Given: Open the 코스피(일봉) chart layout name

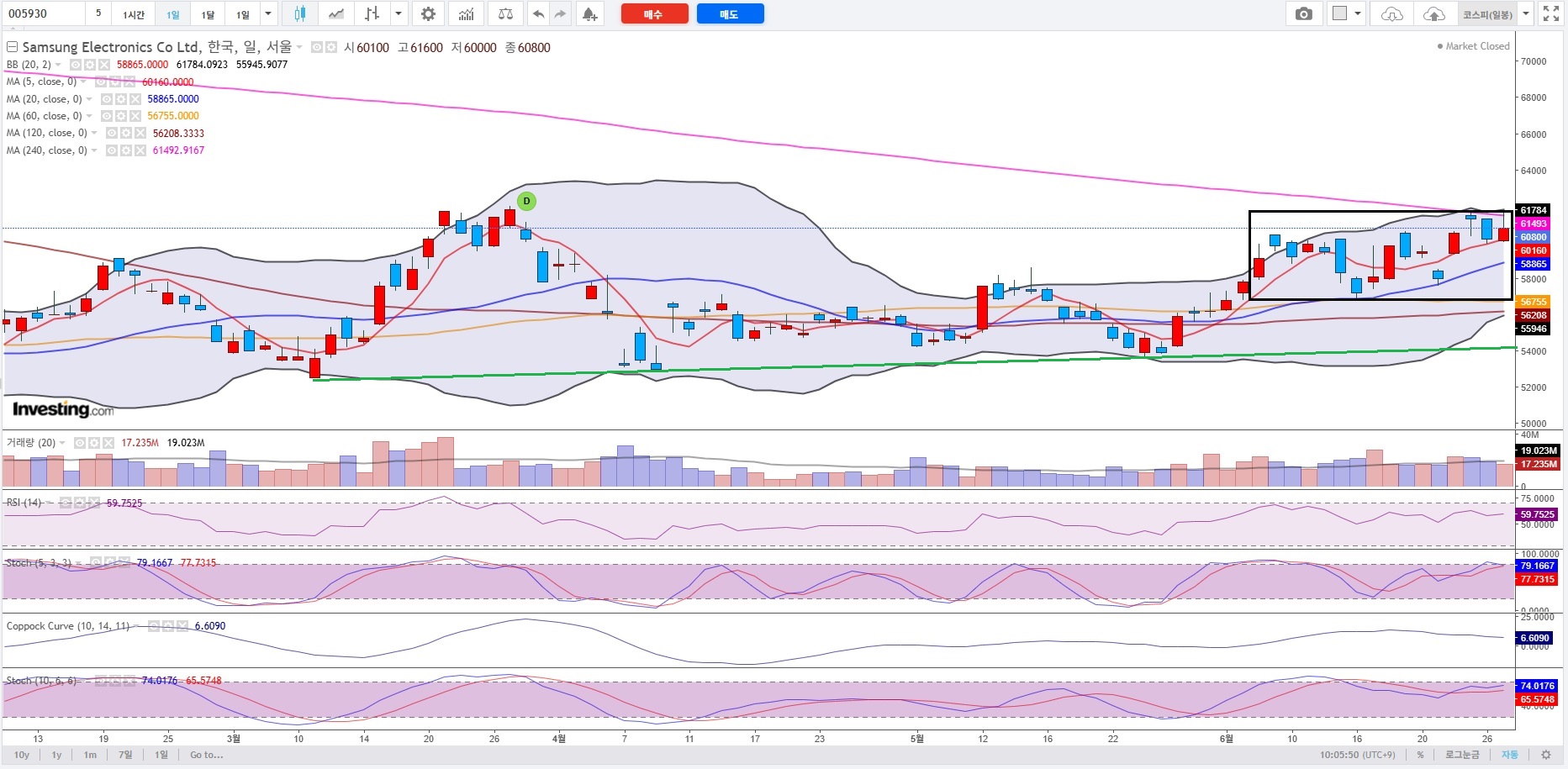Looking at the screenshot, I should coord(1487,13).
